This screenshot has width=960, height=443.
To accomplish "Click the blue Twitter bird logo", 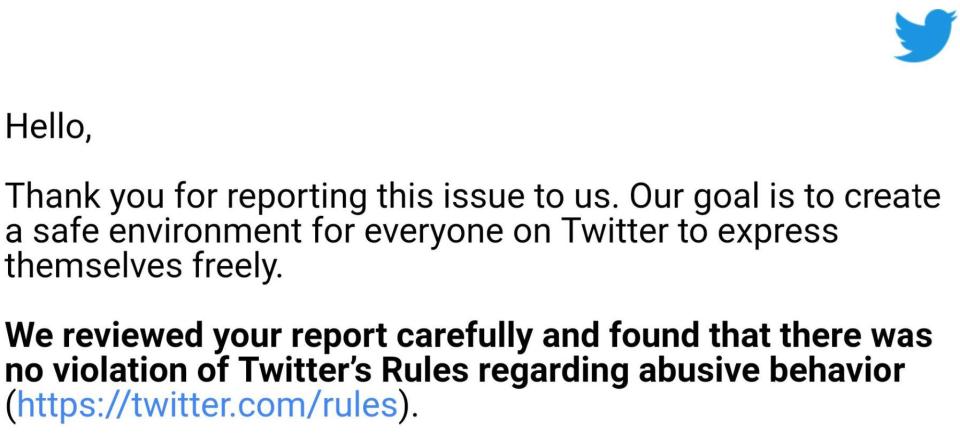I will pos(924,34).
